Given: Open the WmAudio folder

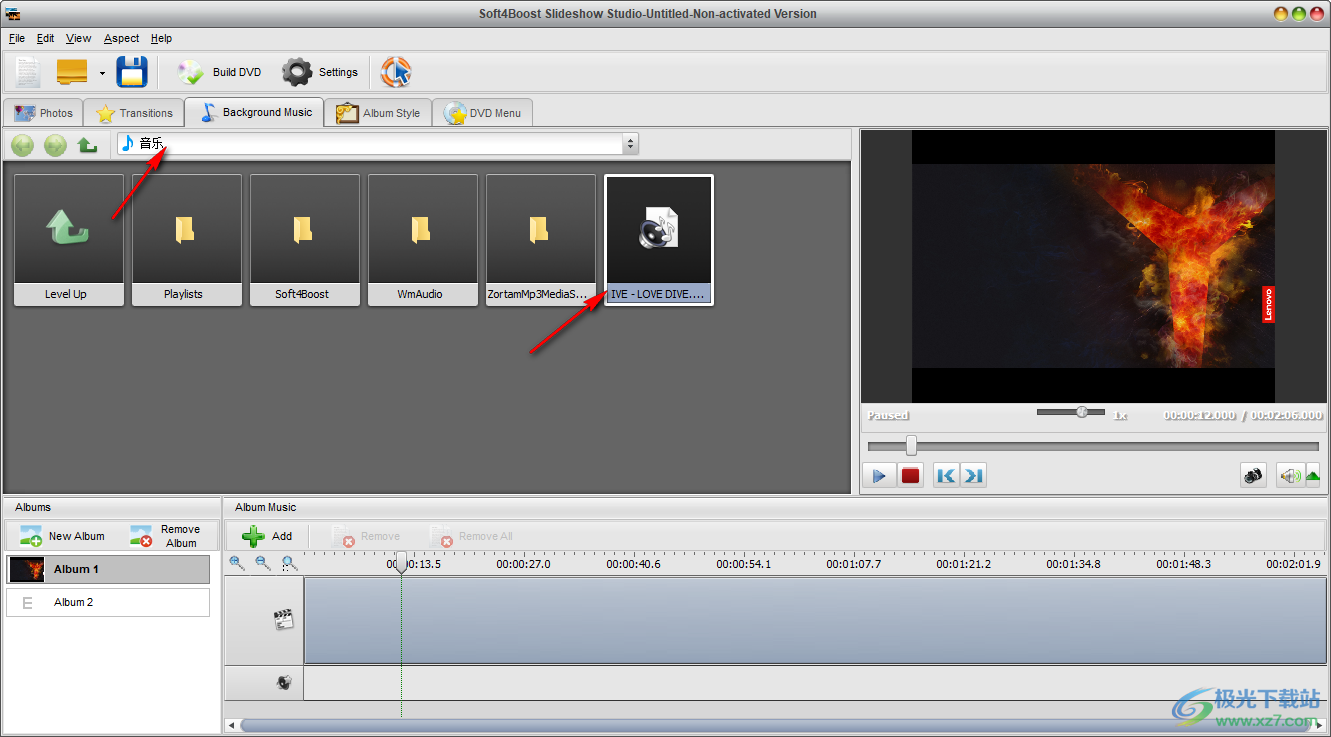Looking at the screenshot, I should (x=423, y=240).
